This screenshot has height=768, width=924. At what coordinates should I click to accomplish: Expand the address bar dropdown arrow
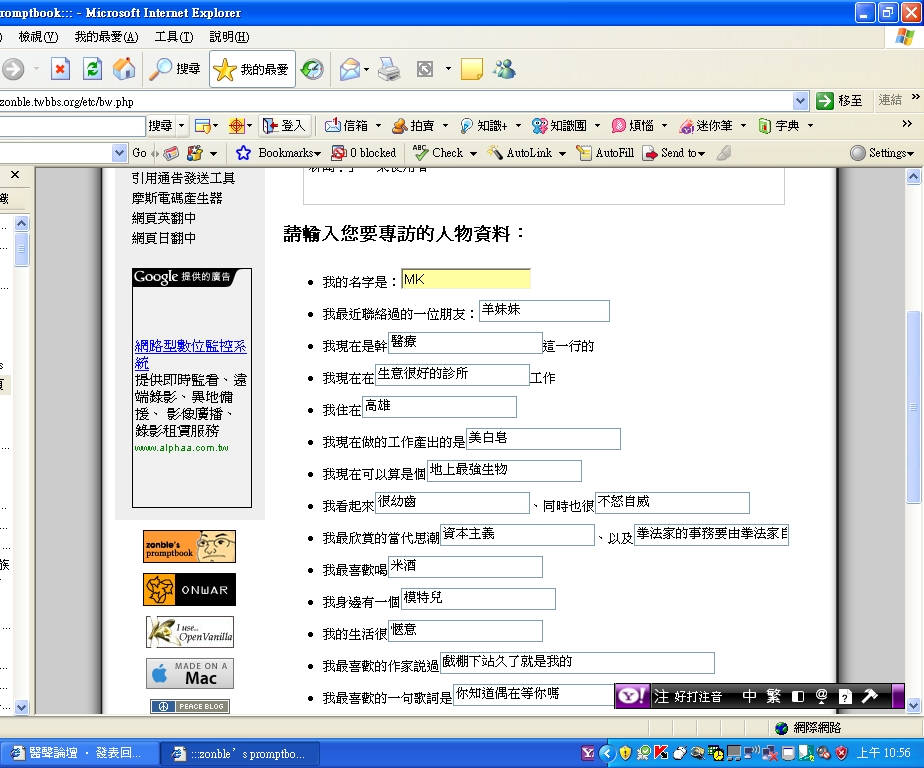pyautogui.click(x=800, y=101)
